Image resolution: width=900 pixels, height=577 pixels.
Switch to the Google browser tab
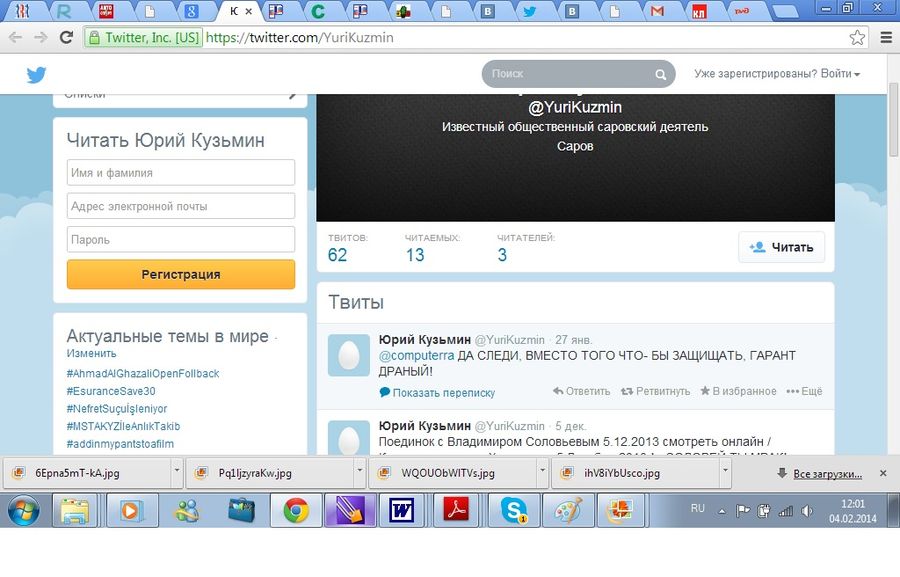[191, 12]
